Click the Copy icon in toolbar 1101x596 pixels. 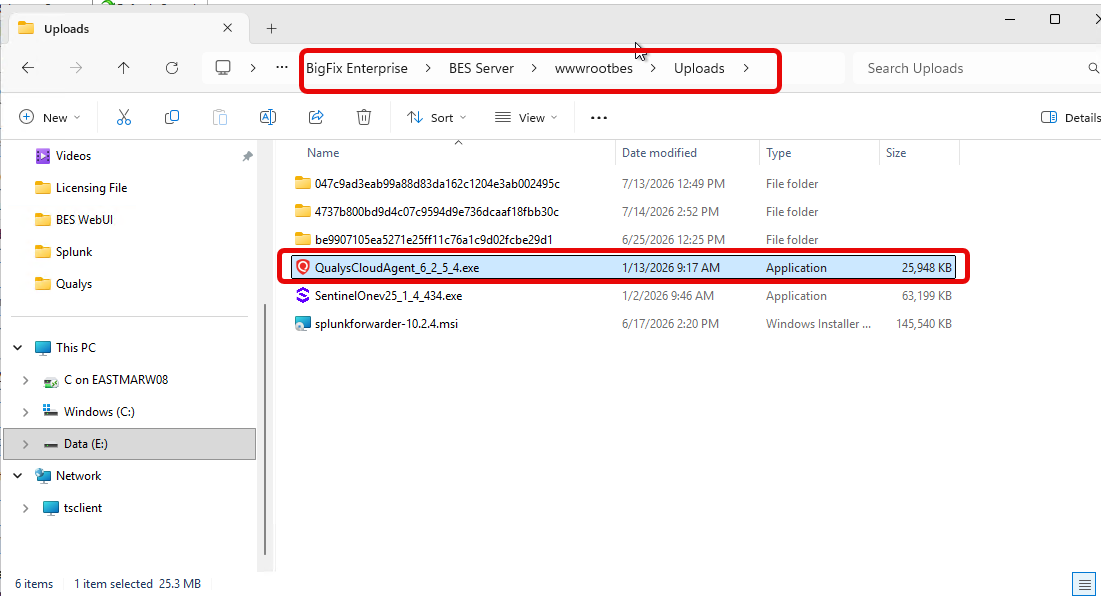coord(171,117)
